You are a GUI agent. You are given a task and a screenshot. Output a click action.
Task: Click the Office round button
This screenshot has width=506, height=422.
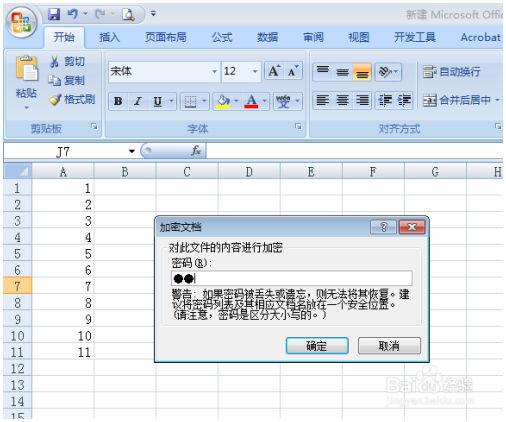pyautogui.click(x=22, y=22)
